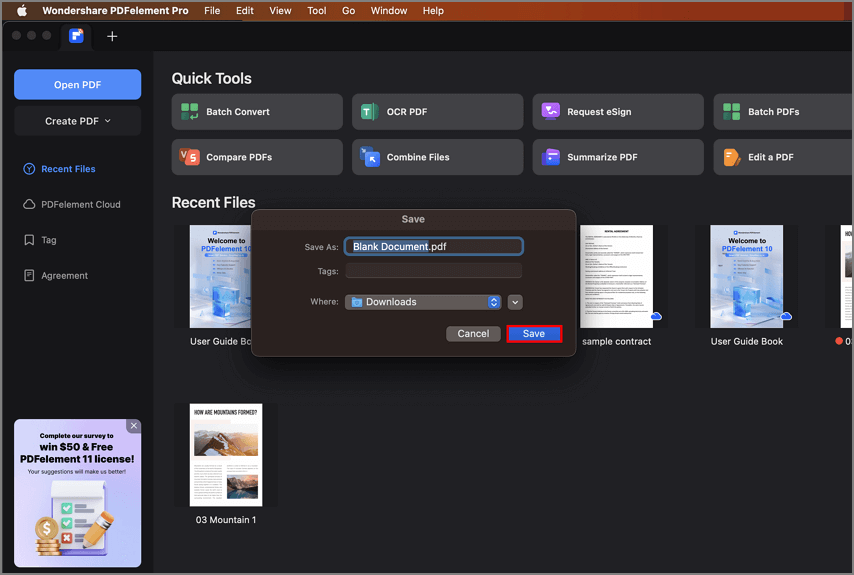Launch the Edit a PDF tool
Screen dimensions: 854x575
click(783, 157)
